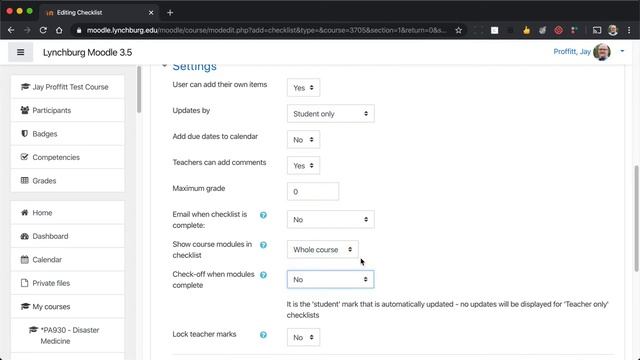Open Calendar in the sidebar

coord(67,260)
